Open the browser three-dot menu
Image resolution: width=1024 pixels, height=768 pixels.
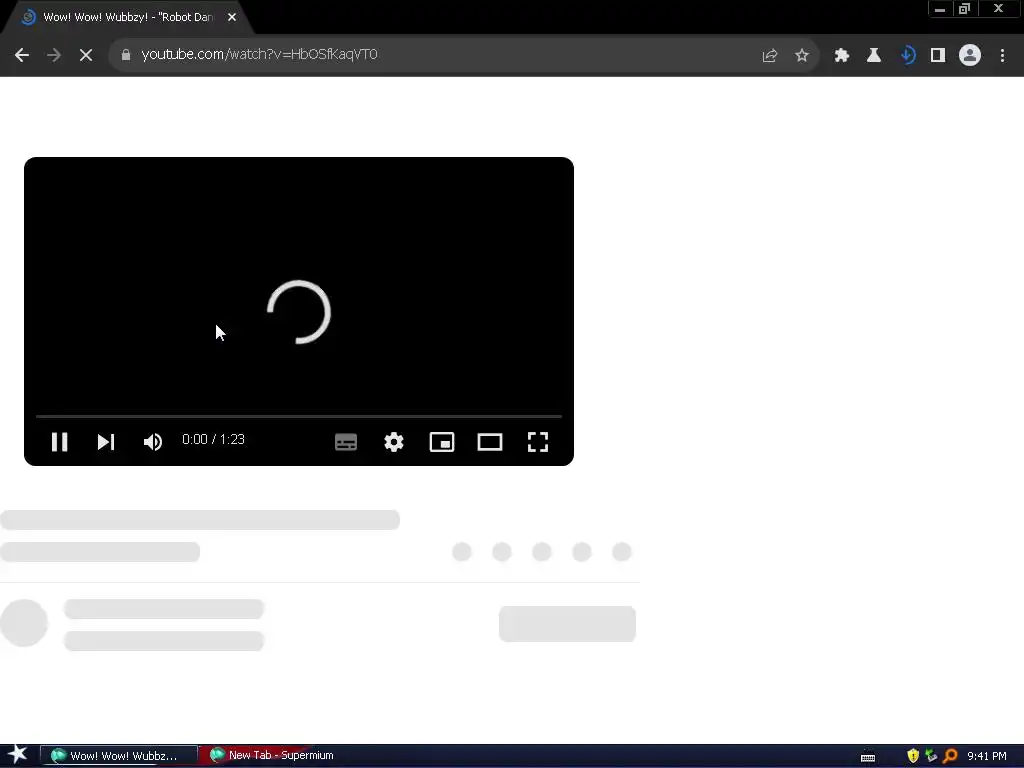click(x=1002, y=55)
